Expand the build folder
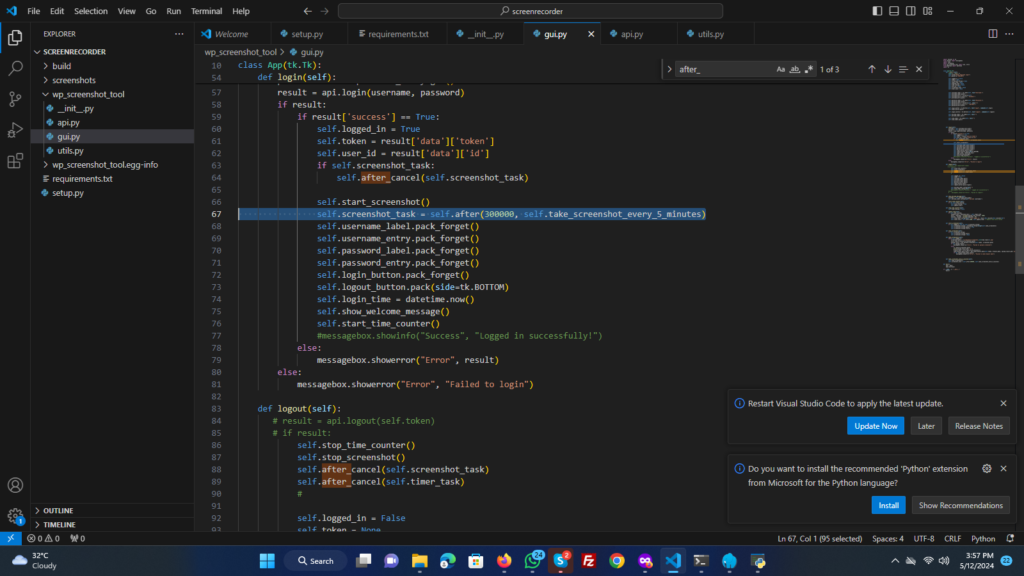Image resolution: width=1024 pixels, height=576 pixels. (61, 66)
